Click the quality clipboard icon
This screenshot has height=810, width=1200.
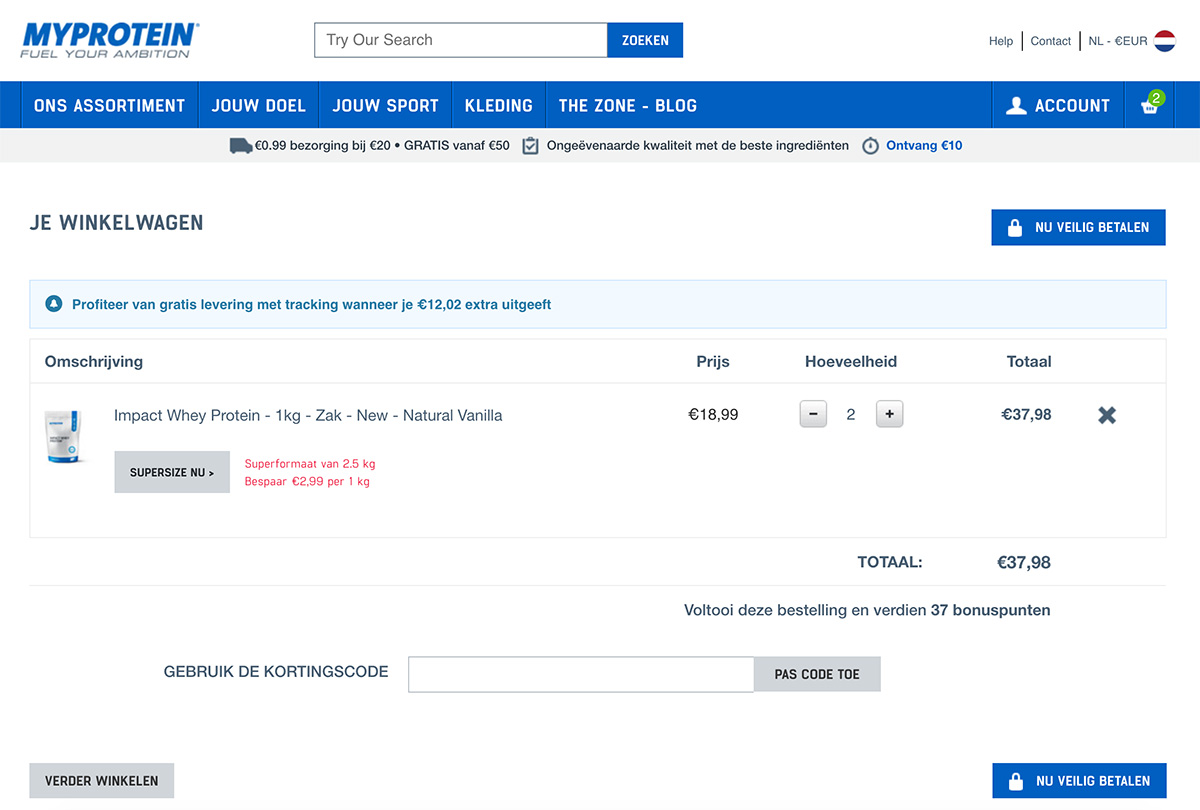(x=530, y=146)
